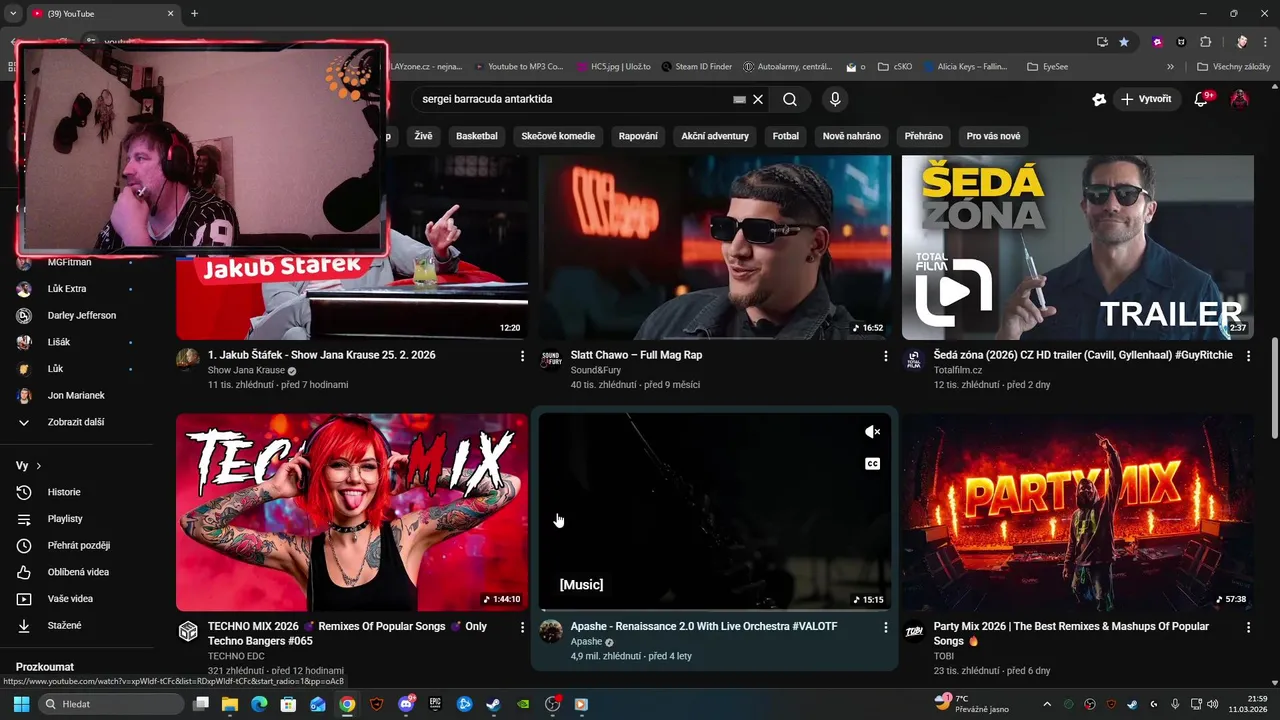Open Chrome extensions puzzle icon
This screenshot has width=1280, height=720.
(x=1205, y=42)
